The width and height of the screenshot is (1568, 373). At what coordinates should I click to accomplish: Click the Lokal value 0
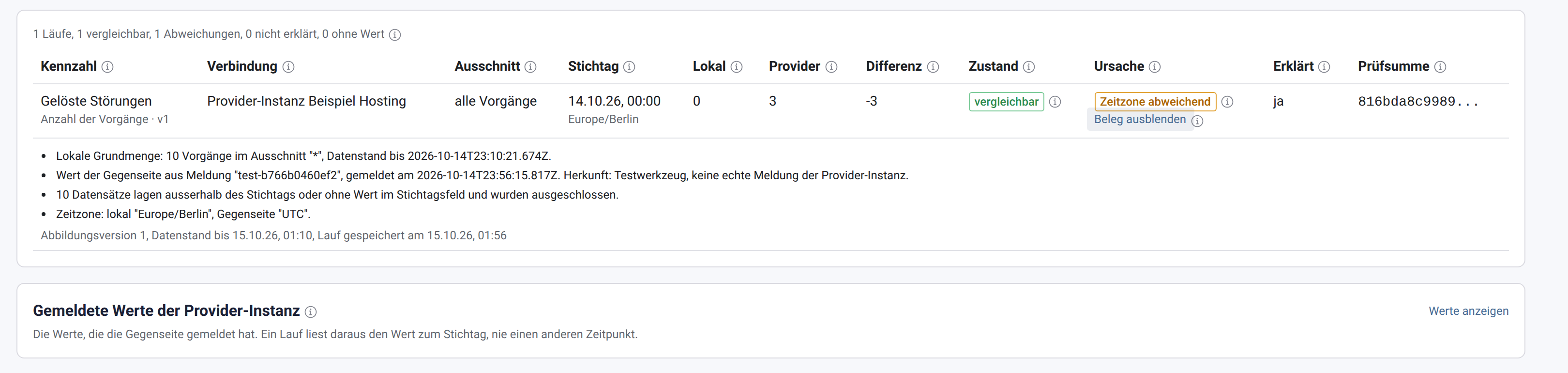click(696, 101)
